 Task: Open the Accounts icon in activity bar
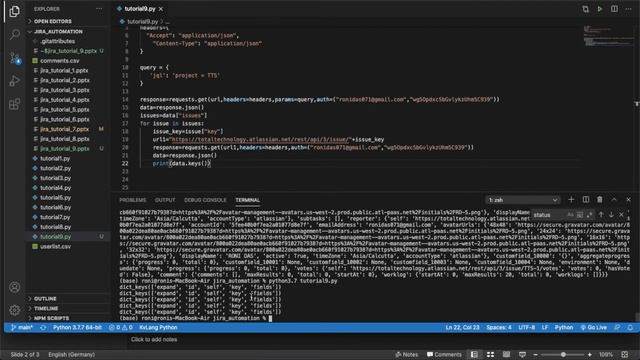point(15,287)
